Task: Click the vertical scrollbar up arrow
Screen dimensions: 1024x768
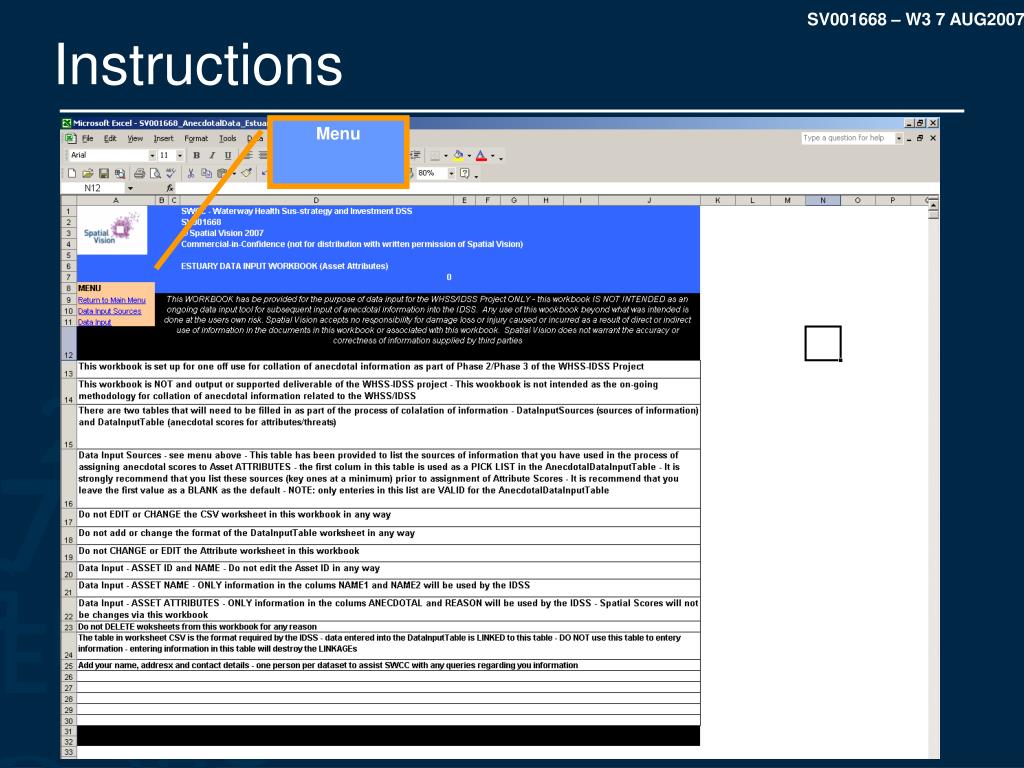Action: tap(934, 205)
